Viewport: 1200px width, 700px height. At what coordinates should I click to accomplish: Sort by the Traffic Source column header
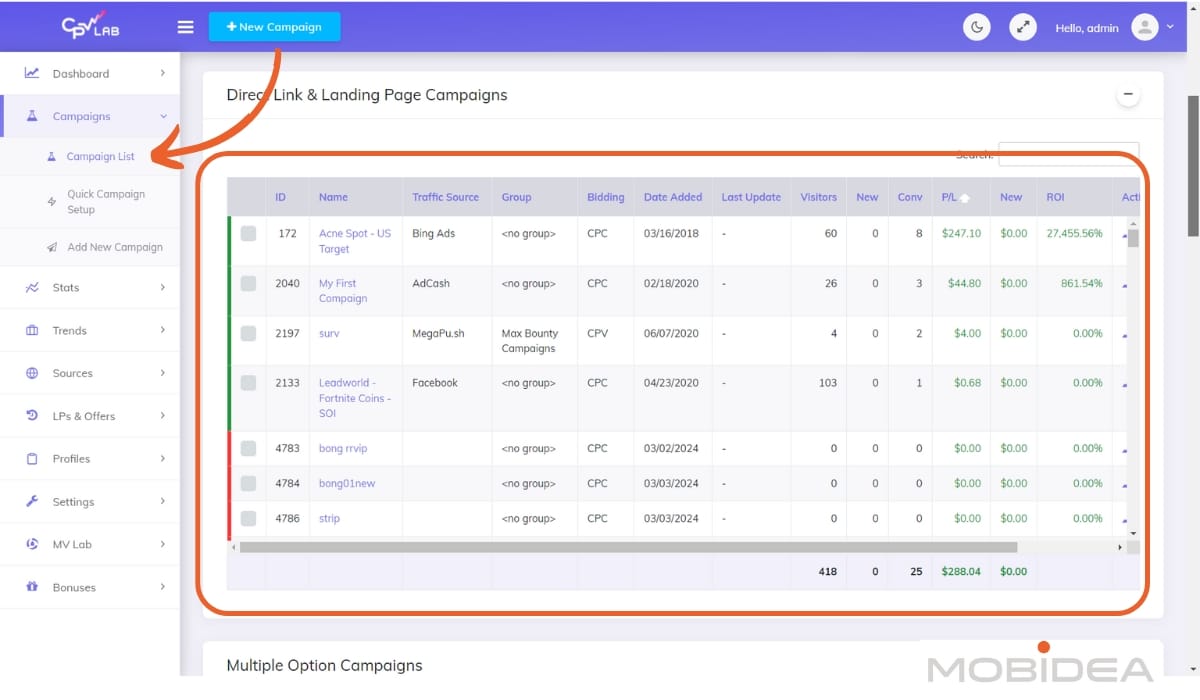(445, 197)
